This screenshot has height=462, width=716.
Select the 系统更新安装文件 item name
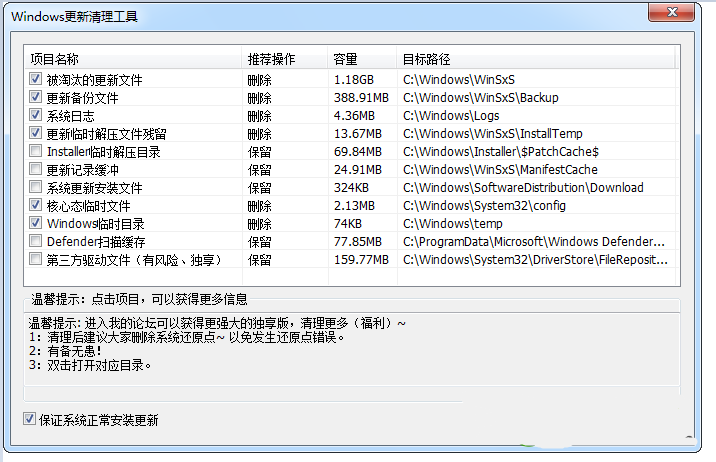(95, 188)
